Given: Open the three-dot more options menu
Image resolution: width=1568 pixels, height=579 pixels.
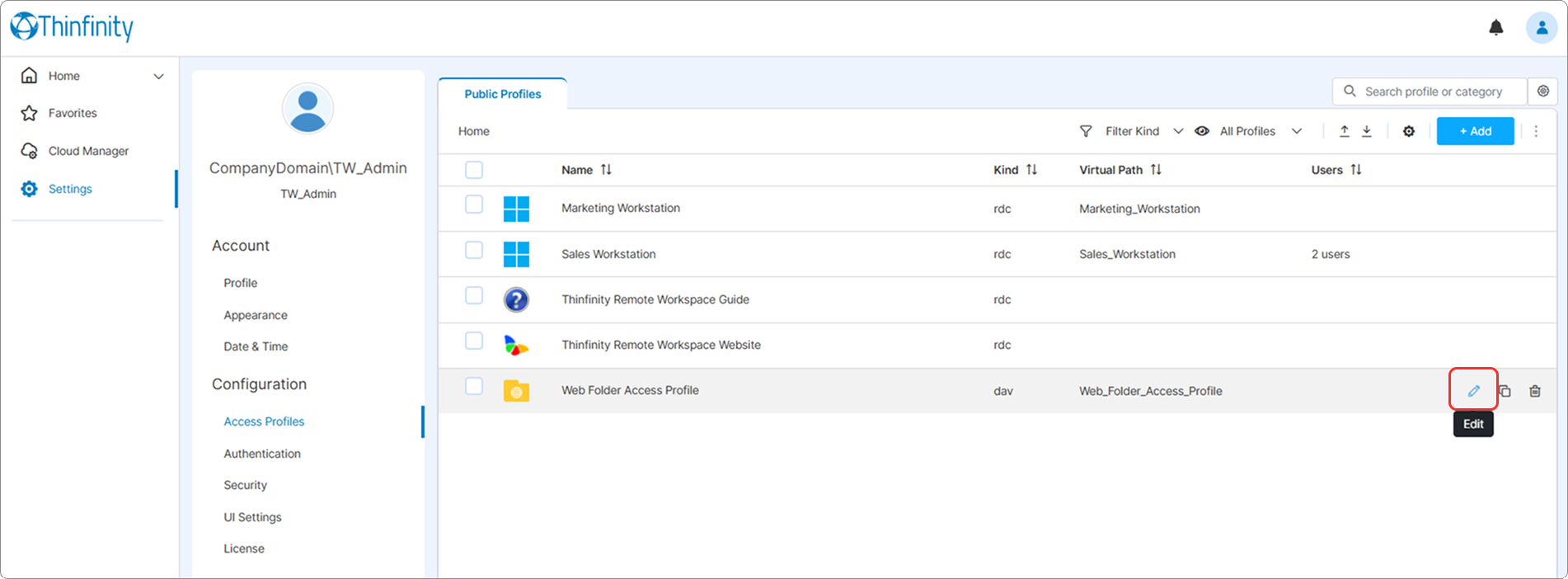Looking at the screenshot, I should pyautogui.click(x=1536, y=131).
